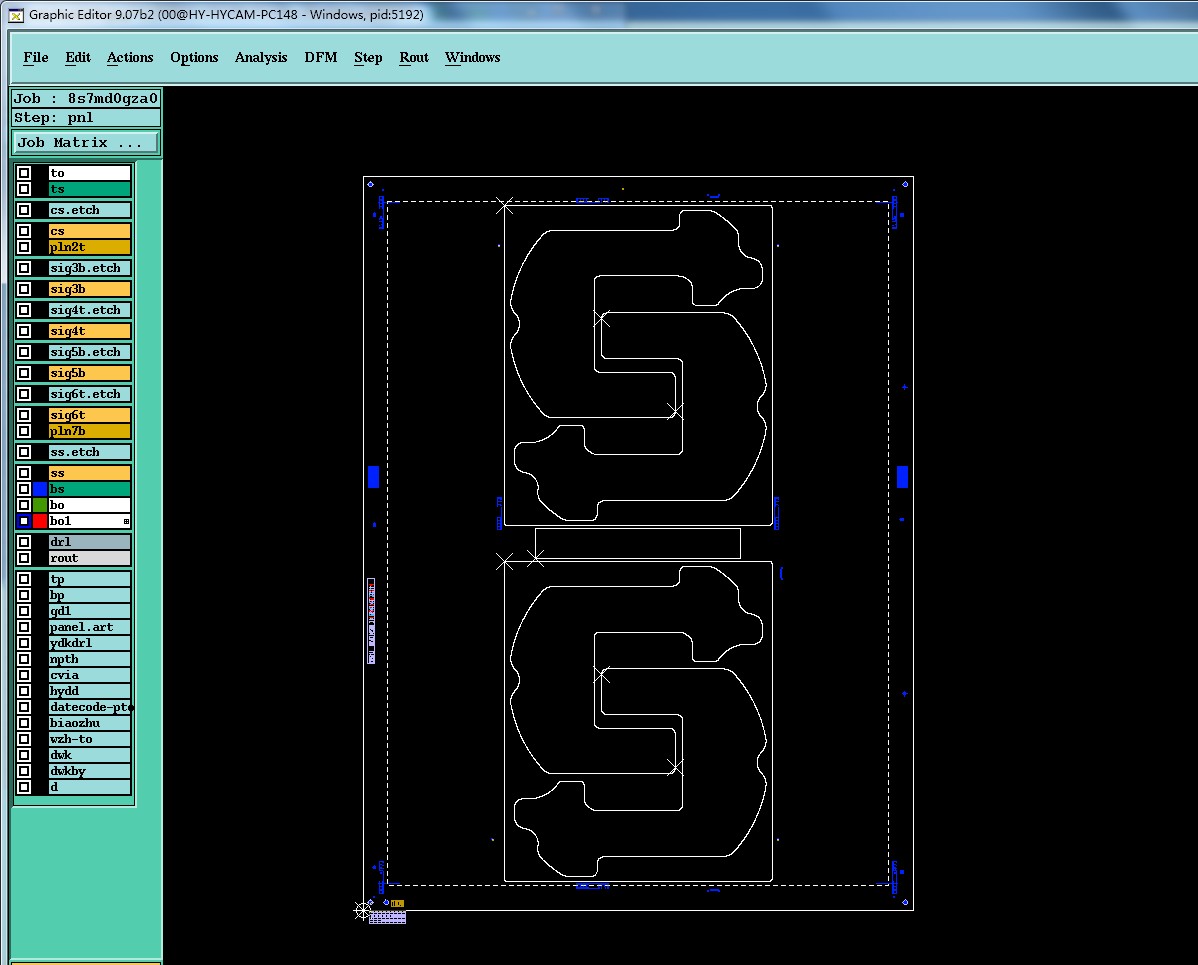This screenshot has height=965, width=1198.
Task: Open the Step menu
Action: click(367, 57)
